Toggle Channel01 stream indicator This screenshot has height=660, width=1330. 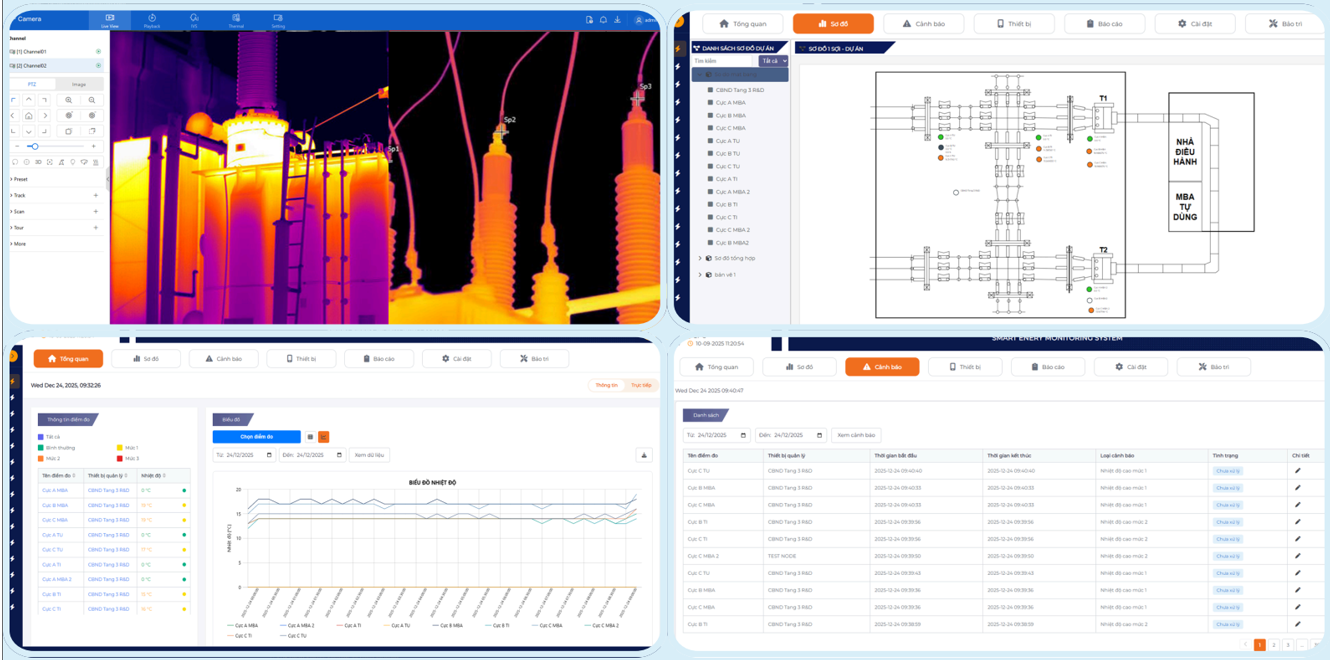pos(98,51)
